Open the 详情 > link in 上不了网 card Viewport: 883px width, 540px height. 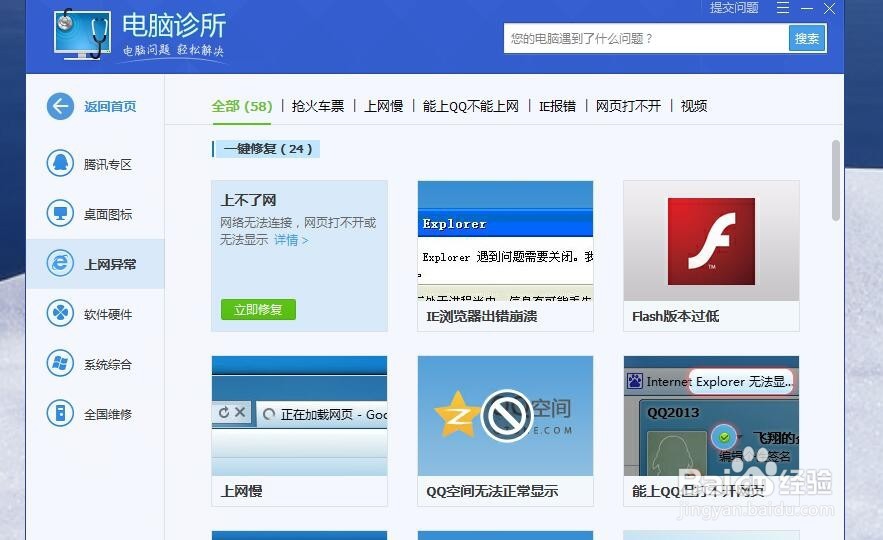coord(291,240)
